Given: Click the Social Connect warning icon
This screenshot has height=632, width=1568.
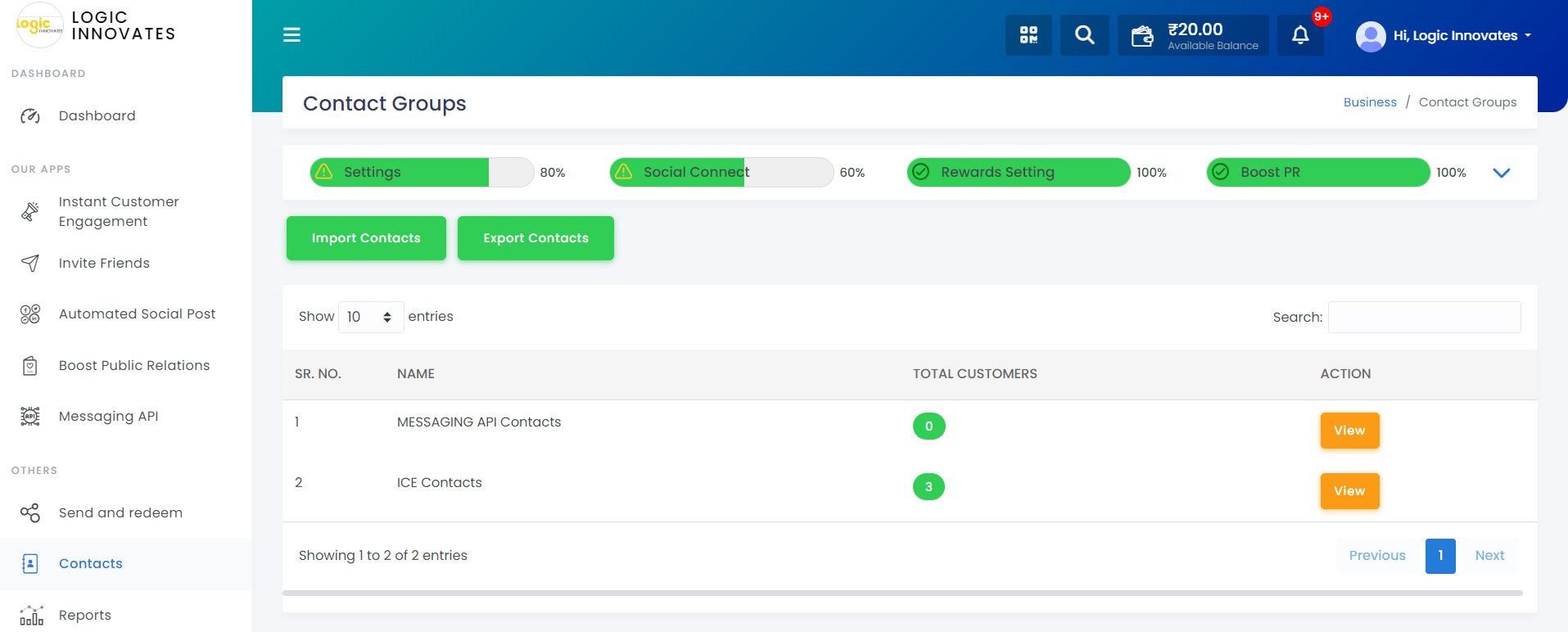Looking at the screenshot, I should 624,172.
